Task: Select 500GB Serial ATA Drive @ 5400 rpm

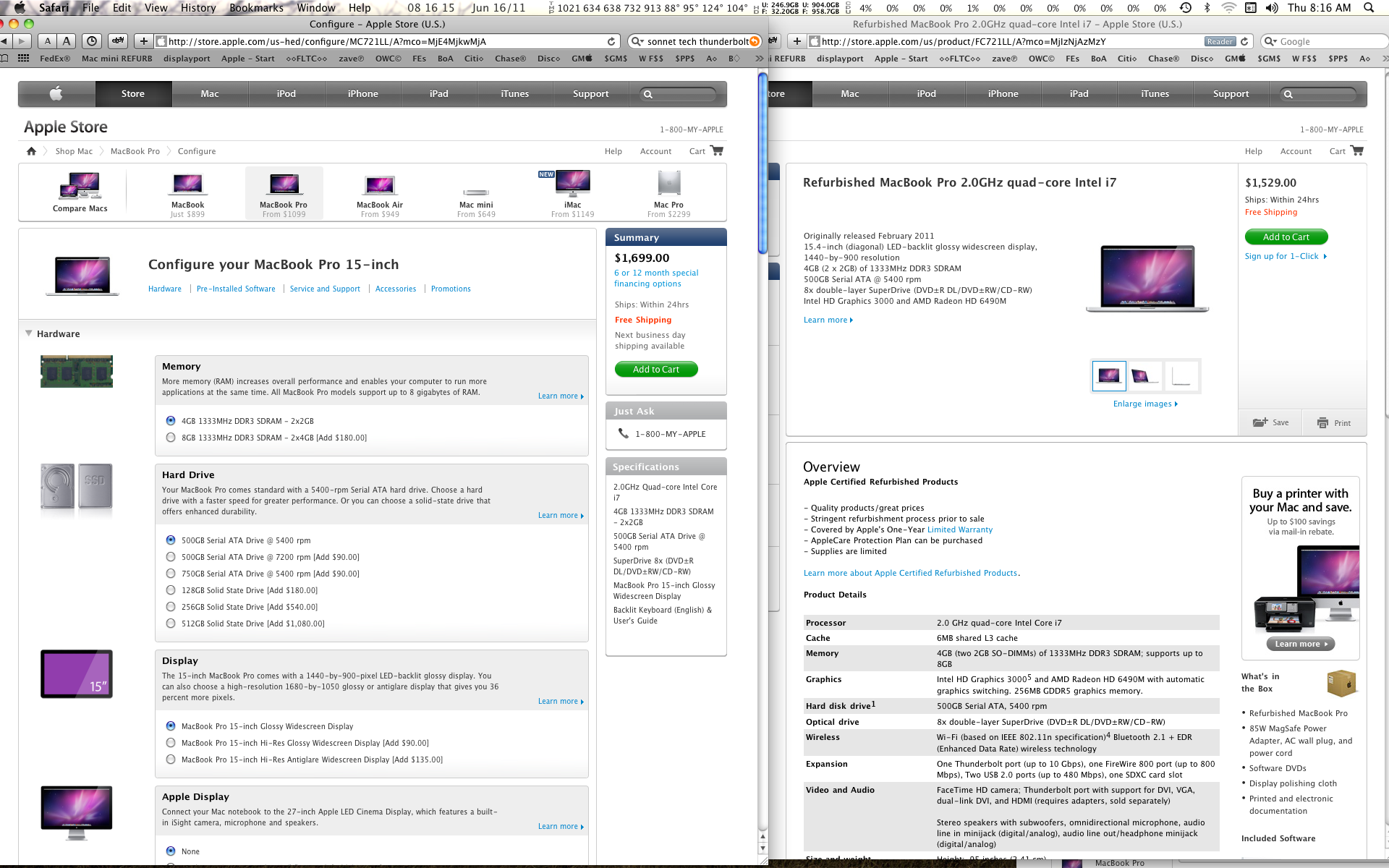Action: (171, 540)
